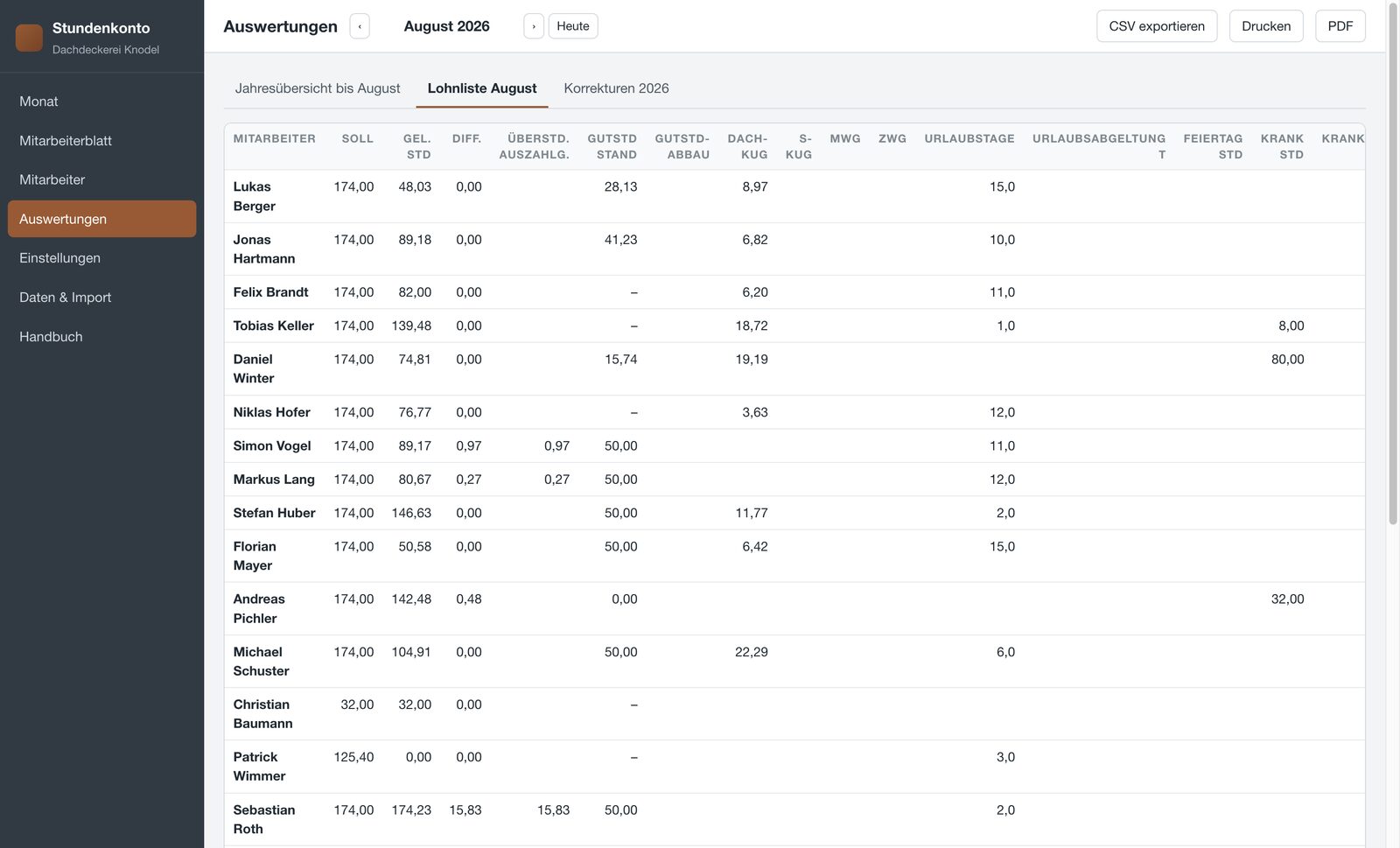Open Handbuch in the sidebar
The width and height of the screenshot is (1400, 848).
(101, 337)
